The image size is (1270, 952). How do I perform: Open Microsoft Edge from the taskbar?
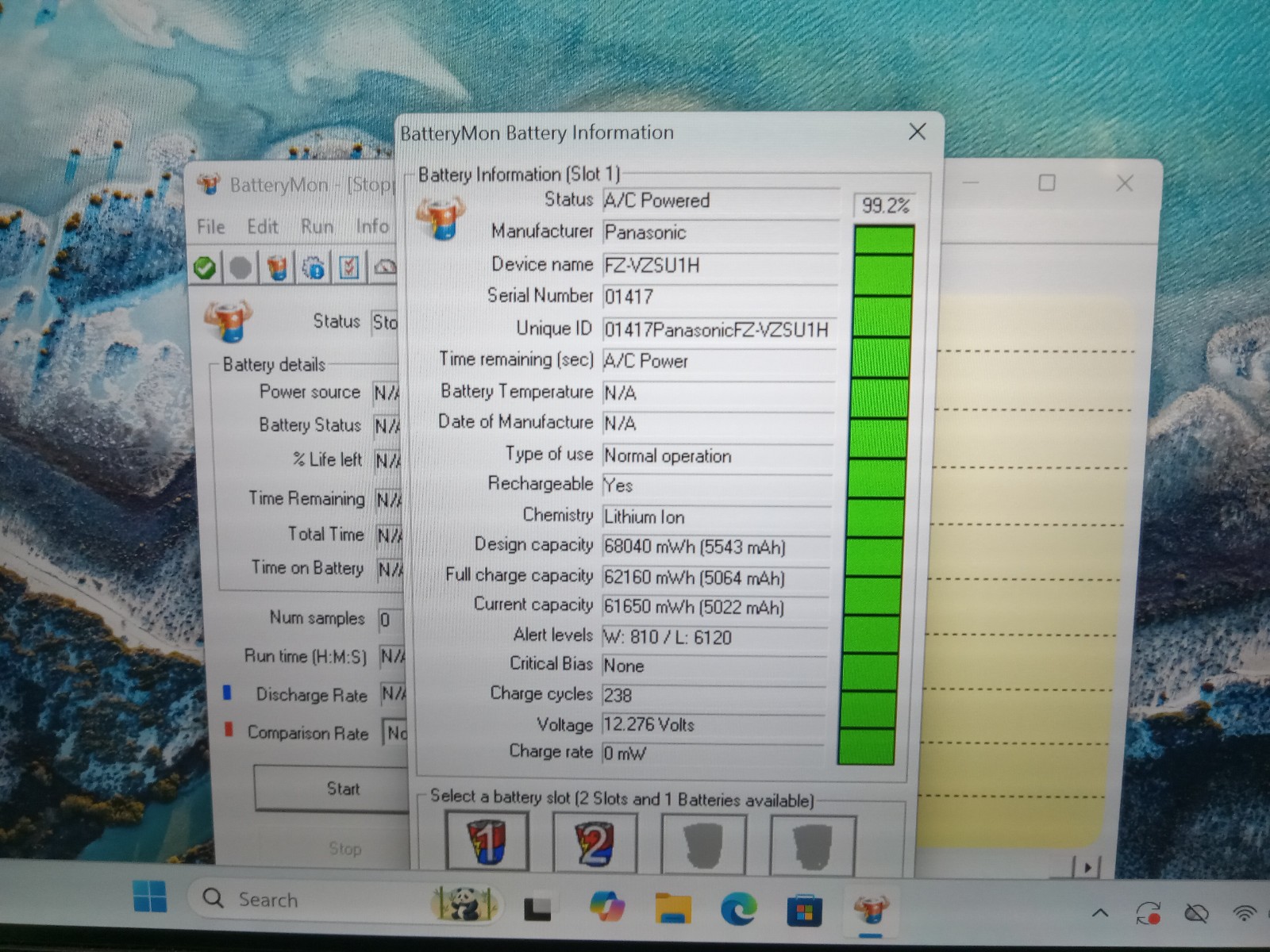[x=739, y=909]
